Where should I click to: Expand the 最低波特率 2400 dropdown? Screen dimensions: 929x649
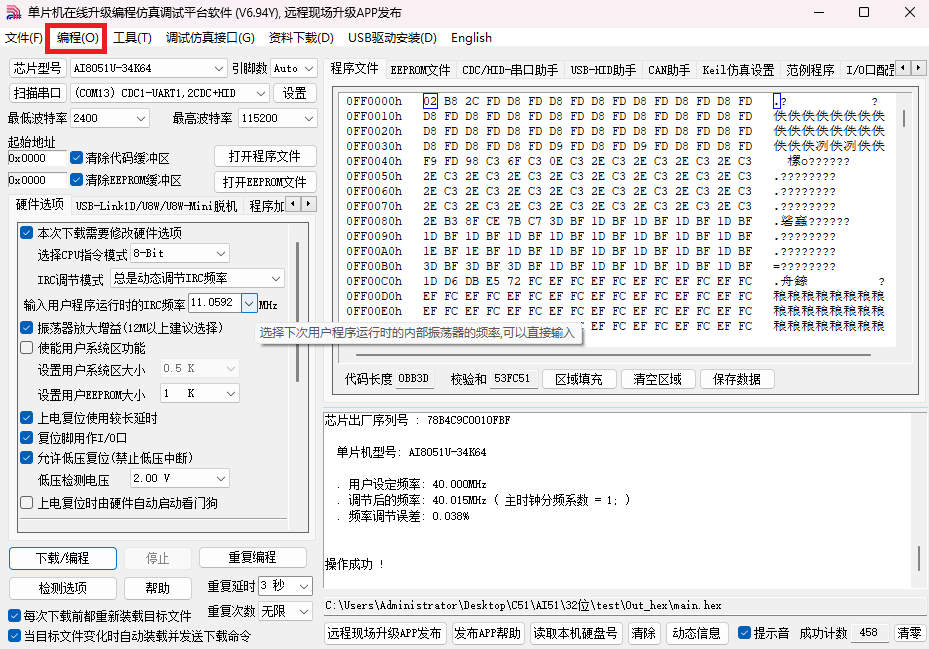coord(141,119)
